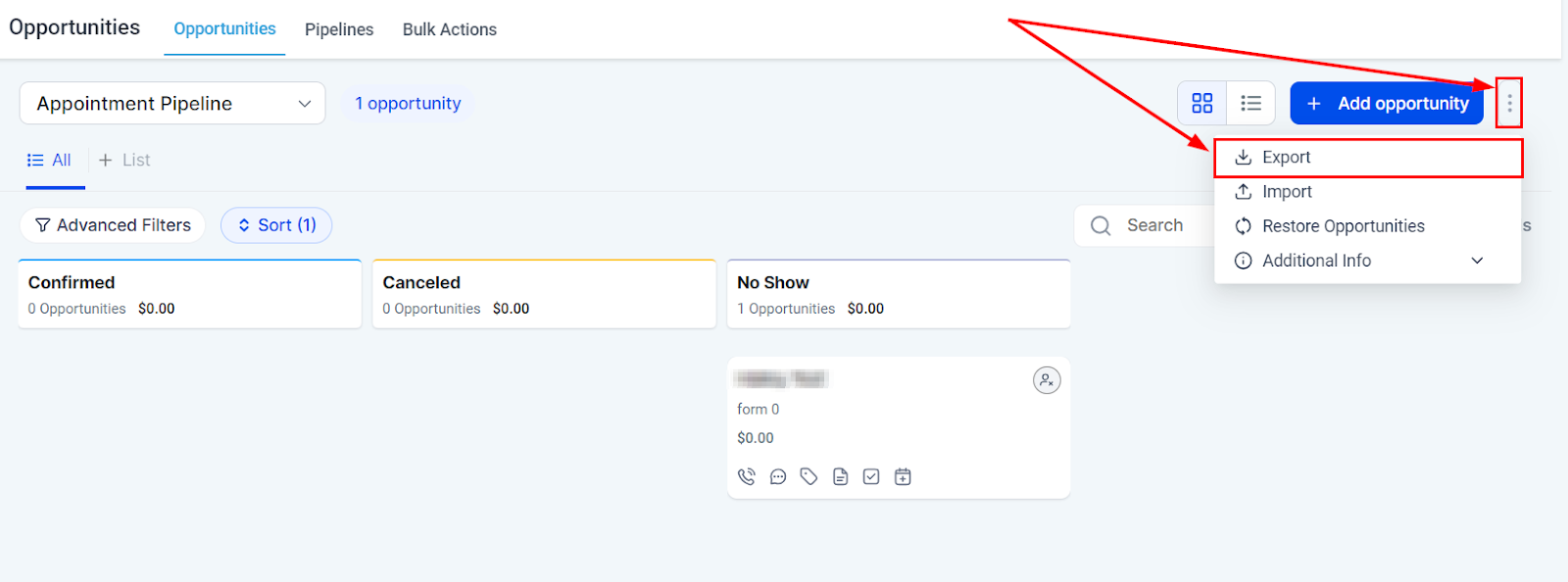Select the All list tab
The width and height of the screenshot is (1568, 582).
[49, 160]
